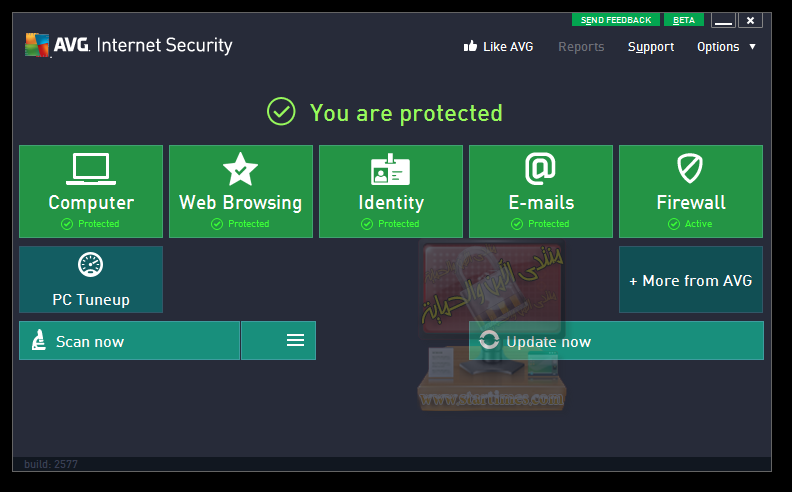Open the PC Tuneup tile label
Screen dimensions: 792x492
(x=91, y=300)
